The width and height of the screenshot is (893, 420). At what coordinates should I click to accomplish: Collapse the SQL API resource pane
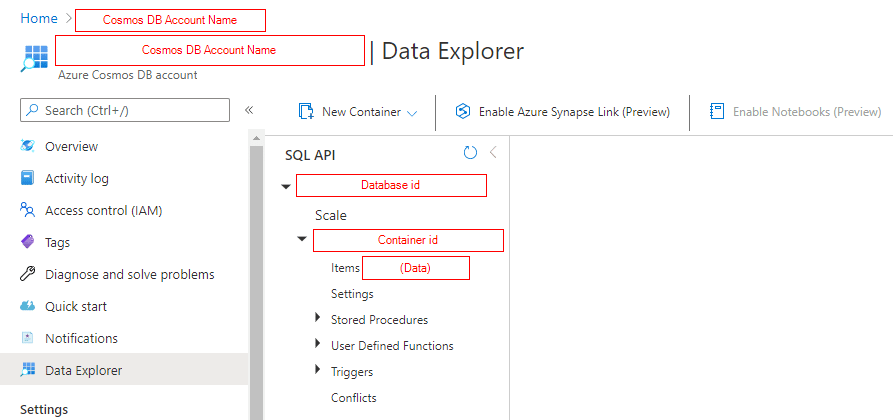coord(493,152)
